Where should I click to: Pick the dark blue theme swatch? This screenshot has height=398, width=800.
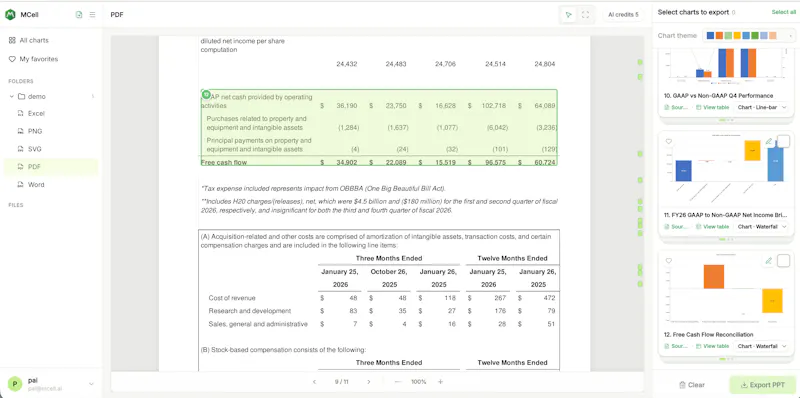point(711,35)
